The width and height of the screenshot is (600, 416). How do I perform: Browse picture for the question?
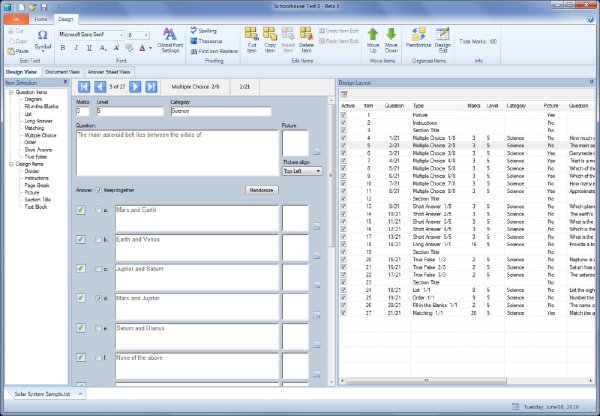[316, 152]
